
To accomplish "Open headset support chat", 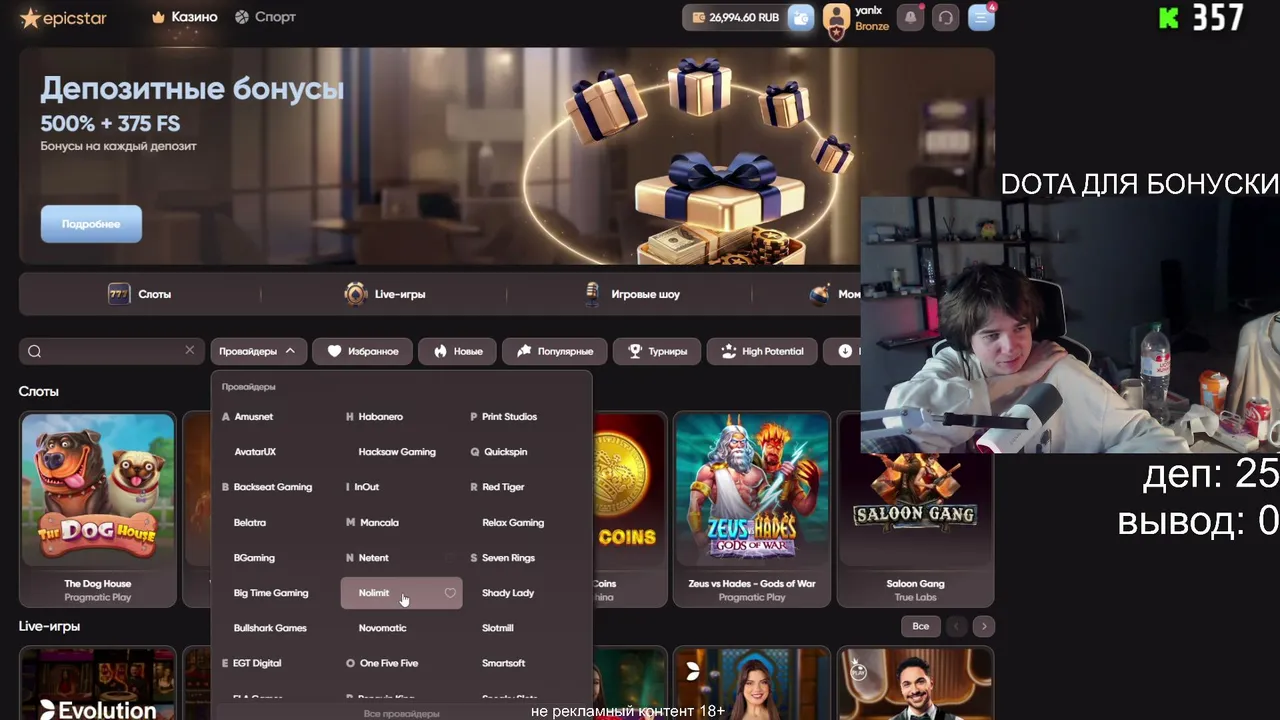I will [945, 17].
